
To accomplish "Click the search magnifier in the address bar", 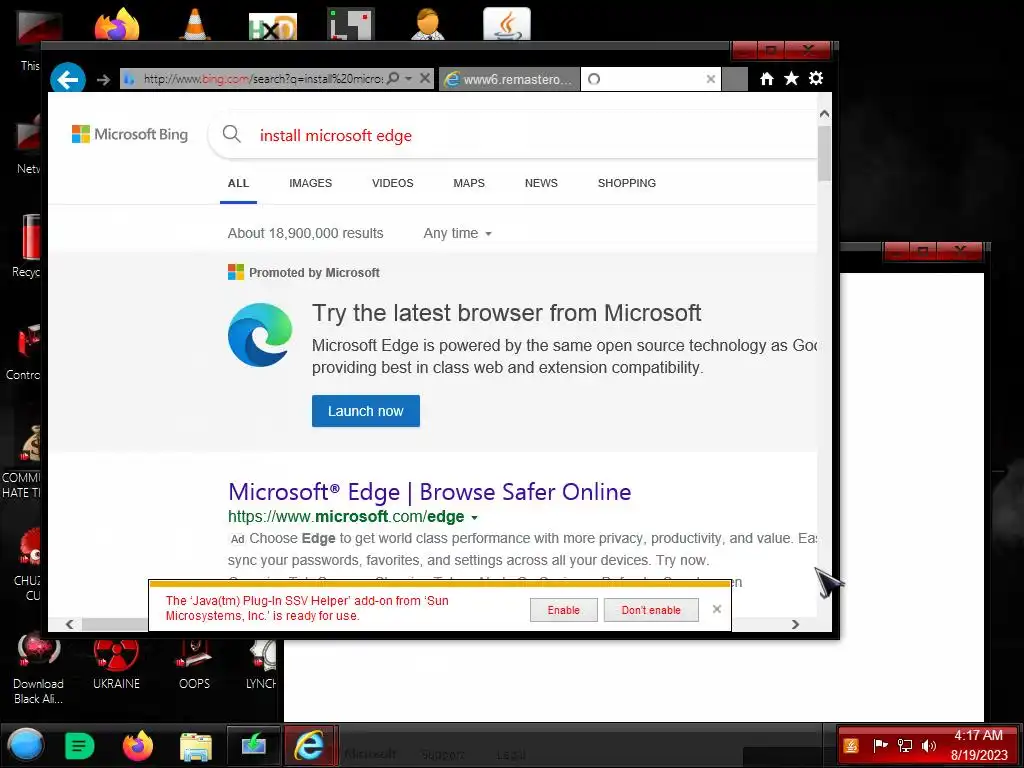I will tap(393, 78).
